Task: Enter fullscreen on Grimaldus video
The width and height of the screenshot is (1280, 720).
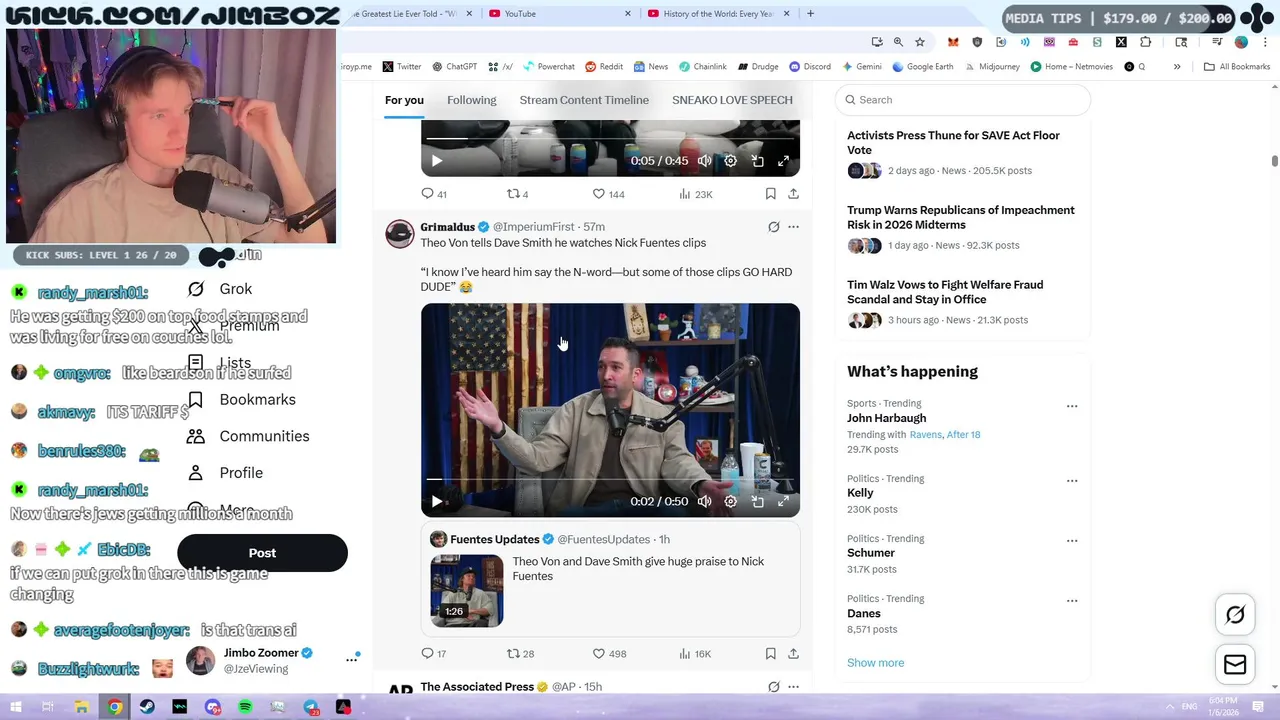Action: (x=783, y=501)
